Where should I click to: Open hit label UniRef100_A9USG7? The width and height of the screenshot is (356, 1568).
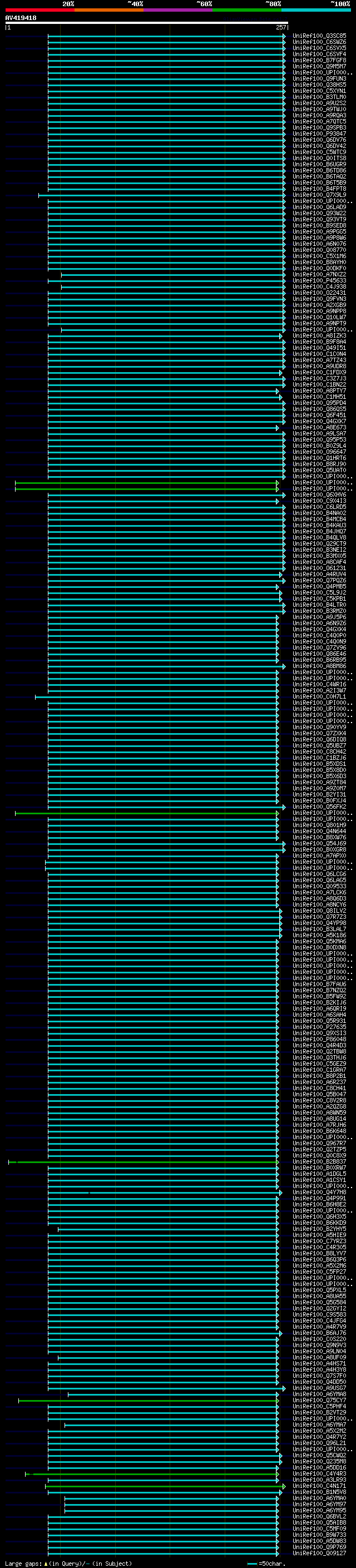click(x=319, y=1388)
